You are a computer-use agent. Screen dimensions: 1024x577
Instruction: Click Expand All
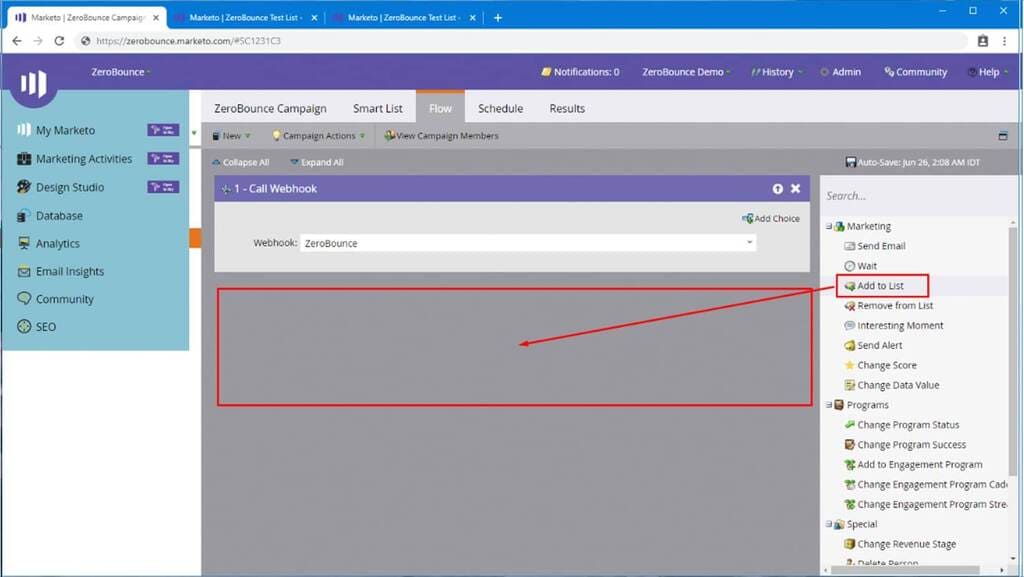(x=317, y=162)
